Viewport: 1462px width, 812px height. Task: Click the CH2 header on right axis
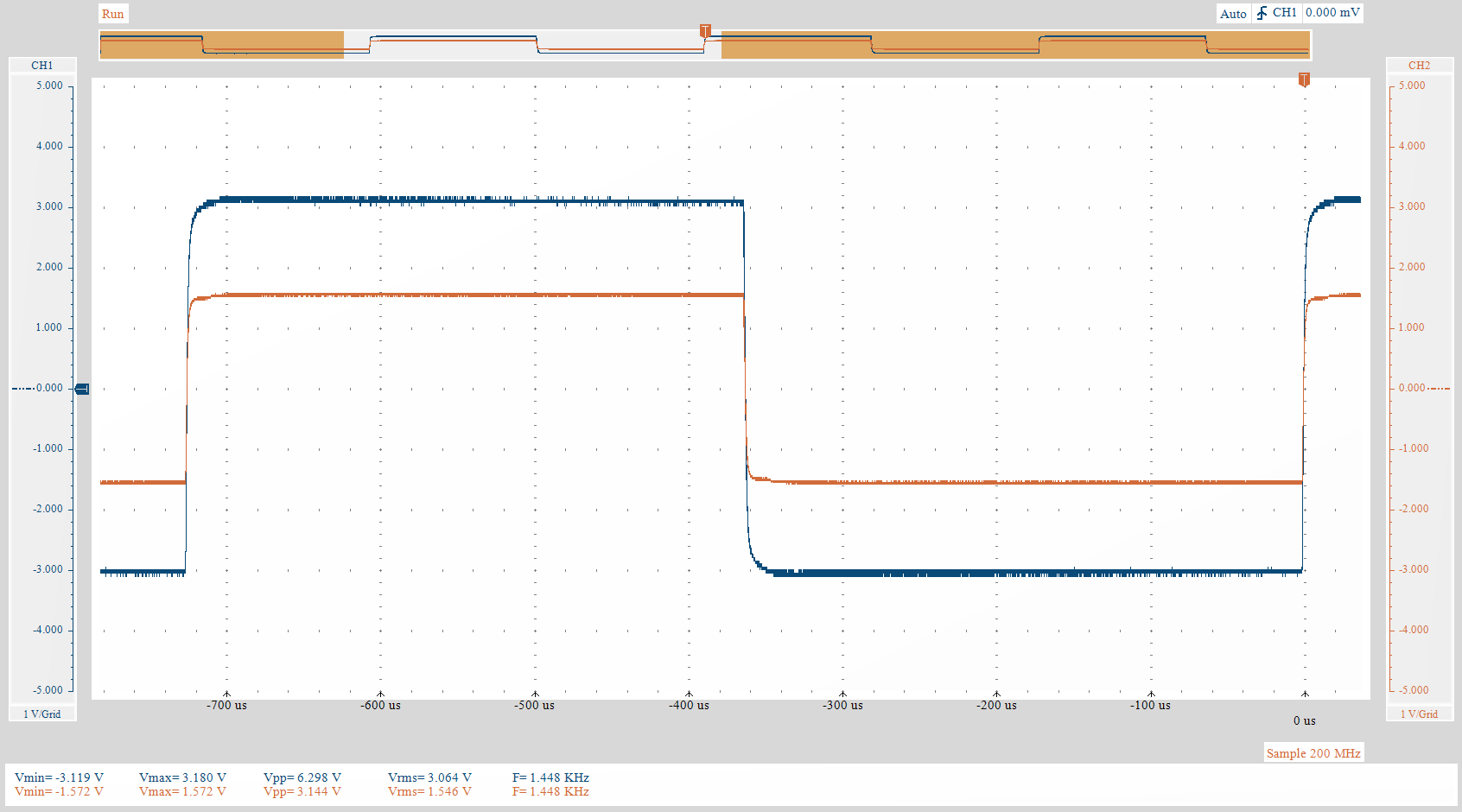click(x=1419, y=66)
